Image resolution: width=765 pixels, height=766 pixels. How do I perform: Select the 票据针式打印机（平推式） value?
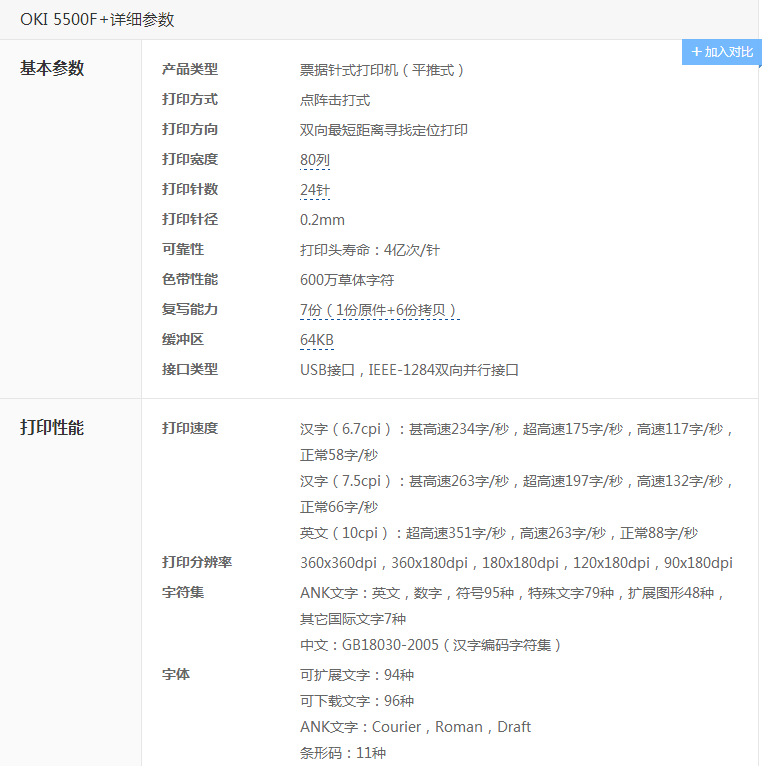[381, 70]
